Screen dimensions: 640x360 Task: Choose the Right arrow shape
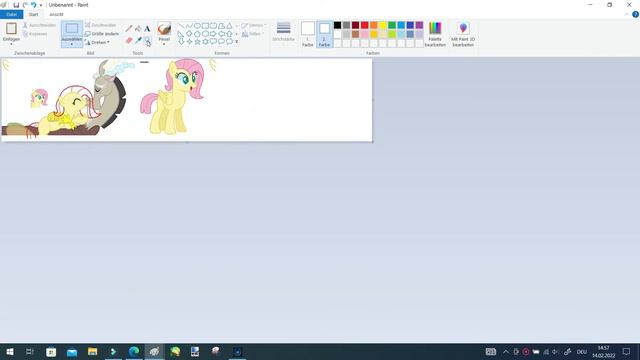(x=213, y=33)
